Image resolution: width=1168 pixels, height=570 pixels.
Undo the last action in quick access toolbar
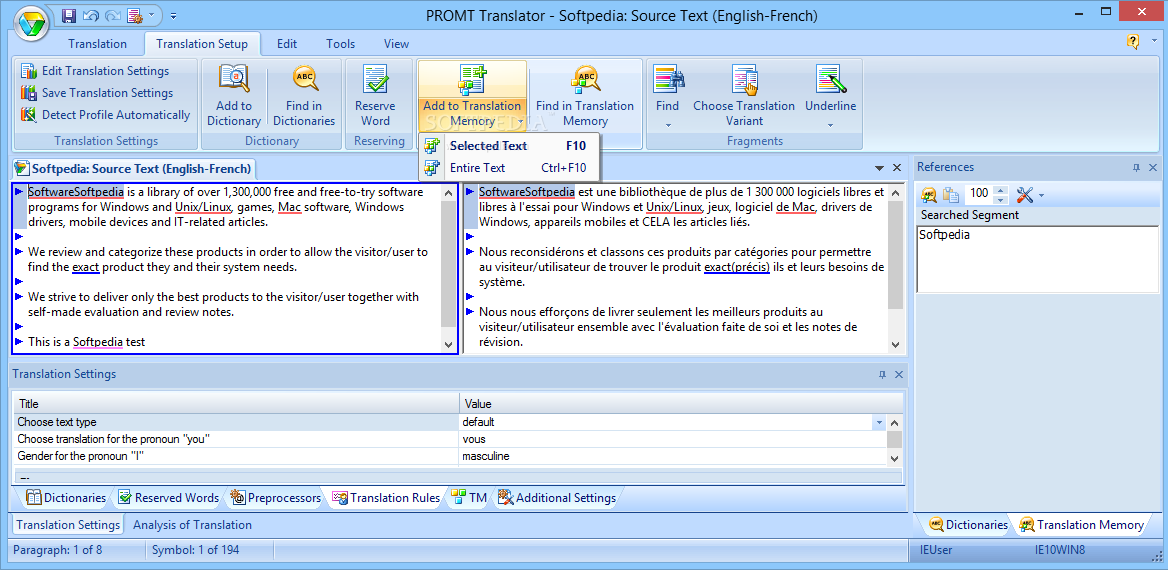91,15
